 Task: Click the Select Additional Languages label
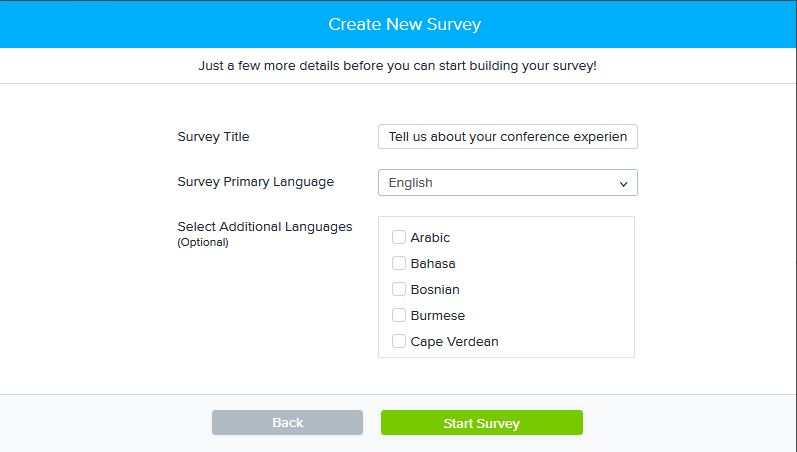click(x=264, y=227)
